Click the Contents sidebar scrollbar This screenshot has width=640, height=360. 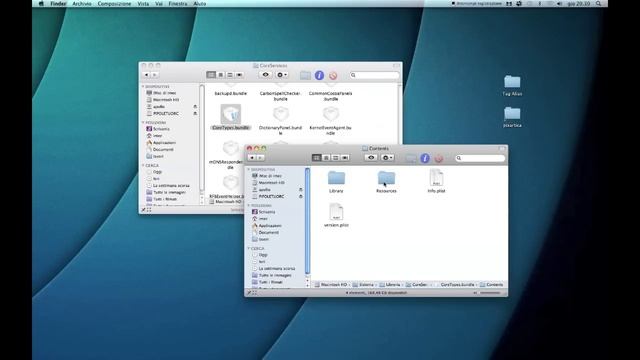(x=307, y=221)
